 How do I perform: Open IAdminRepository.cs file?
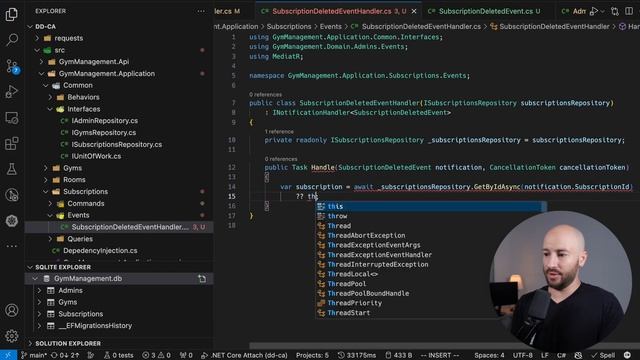coord(104,121)
